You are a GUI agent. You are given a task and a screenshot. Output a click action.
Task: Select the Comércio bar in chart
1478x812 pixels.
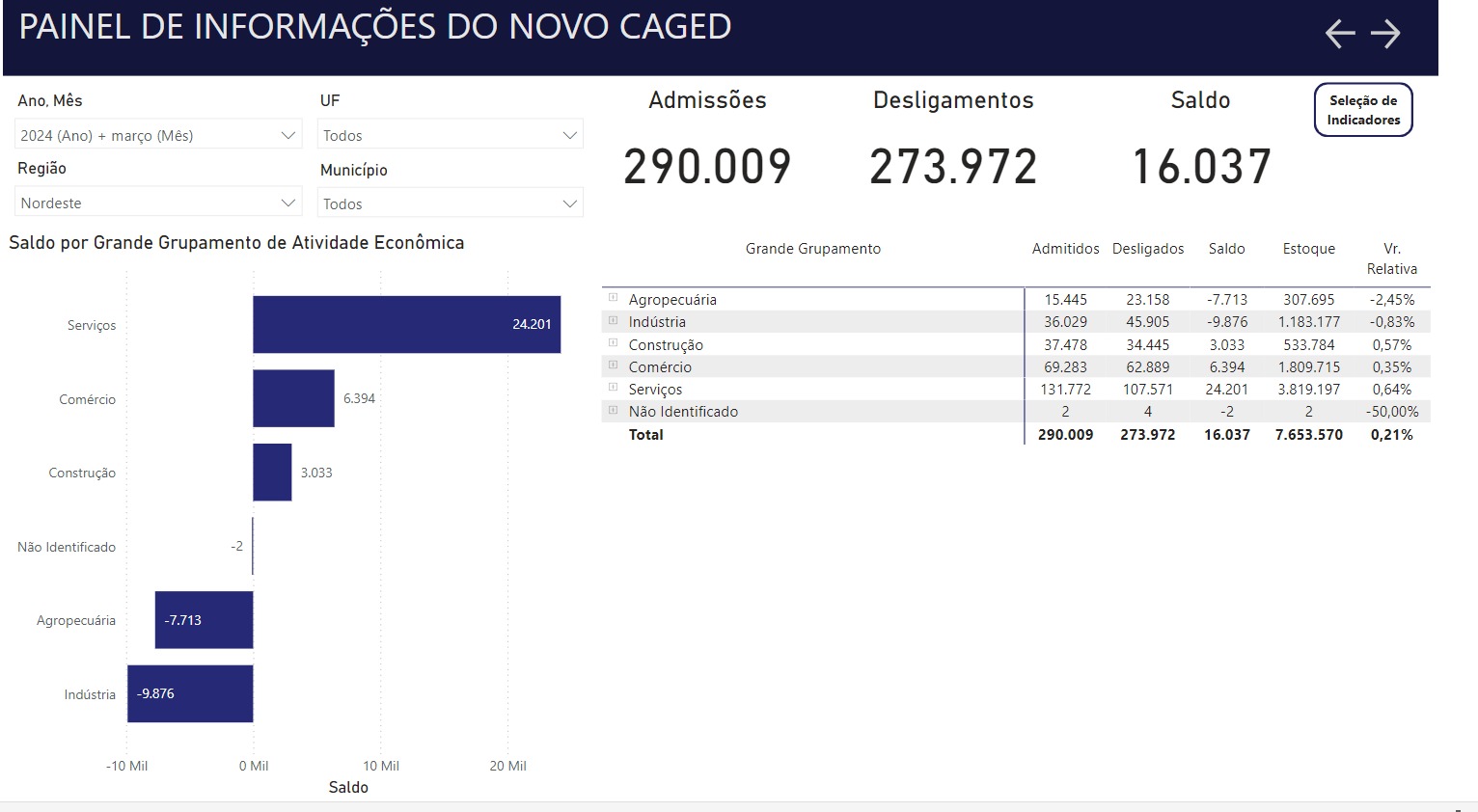pos(293,398)
